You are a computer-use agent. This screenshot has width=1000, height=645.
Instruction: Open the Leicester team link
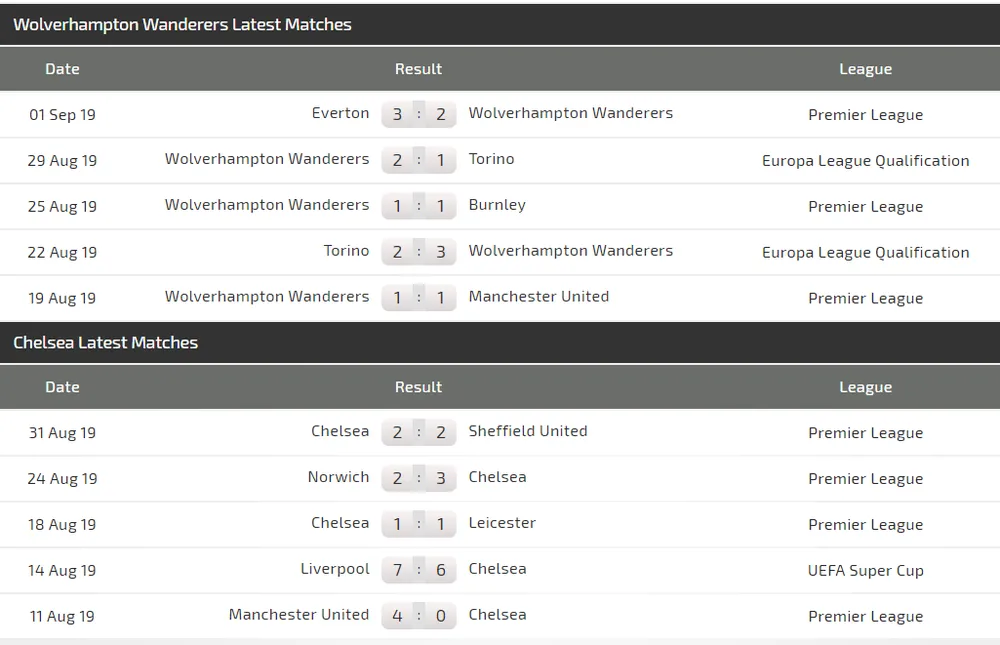point(502,523)
